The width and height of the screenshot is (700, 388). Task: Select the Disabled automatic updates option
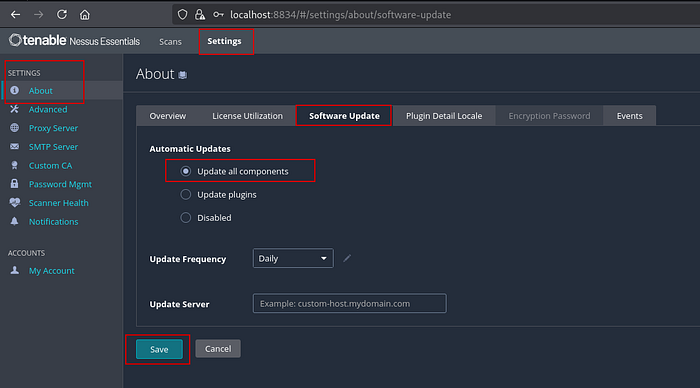[186, 217]
